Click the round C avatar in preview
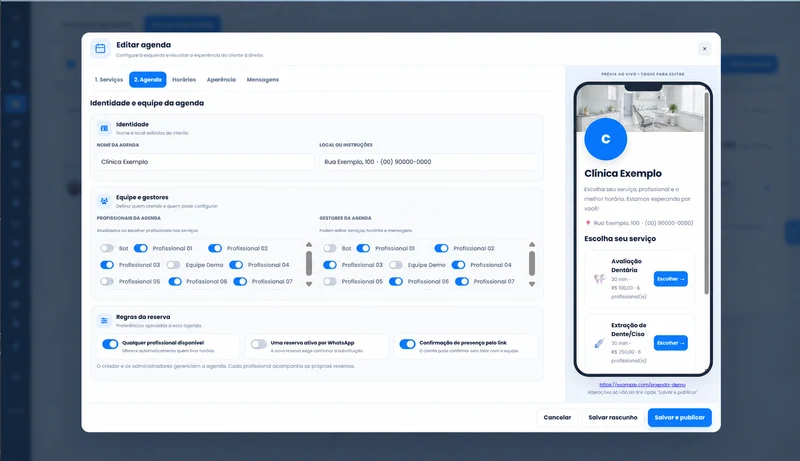800x461 pixels. click(606, 139)
